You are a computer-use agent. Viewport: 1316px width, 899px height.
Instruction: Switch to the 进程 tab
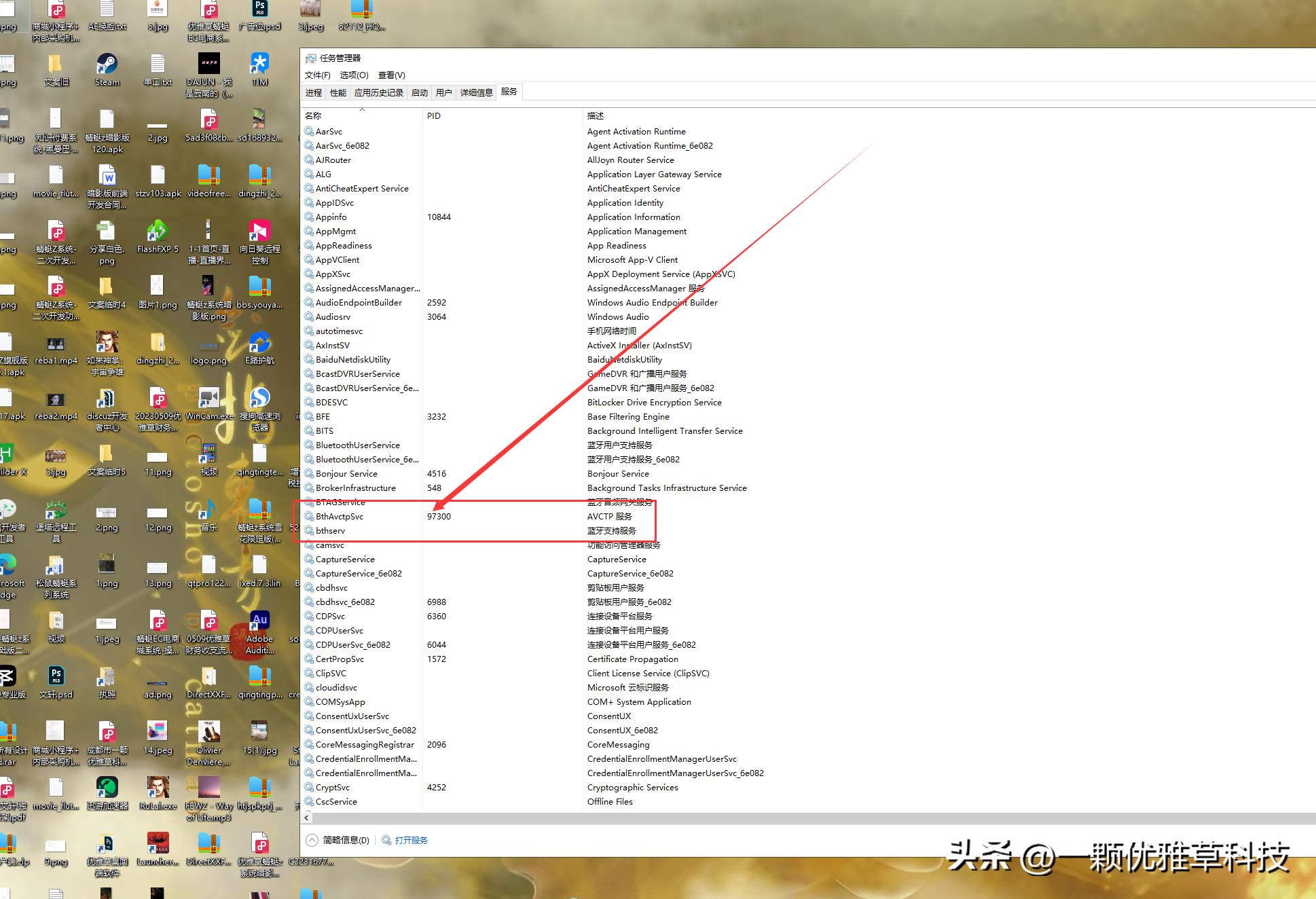click(x=313, y=92)
